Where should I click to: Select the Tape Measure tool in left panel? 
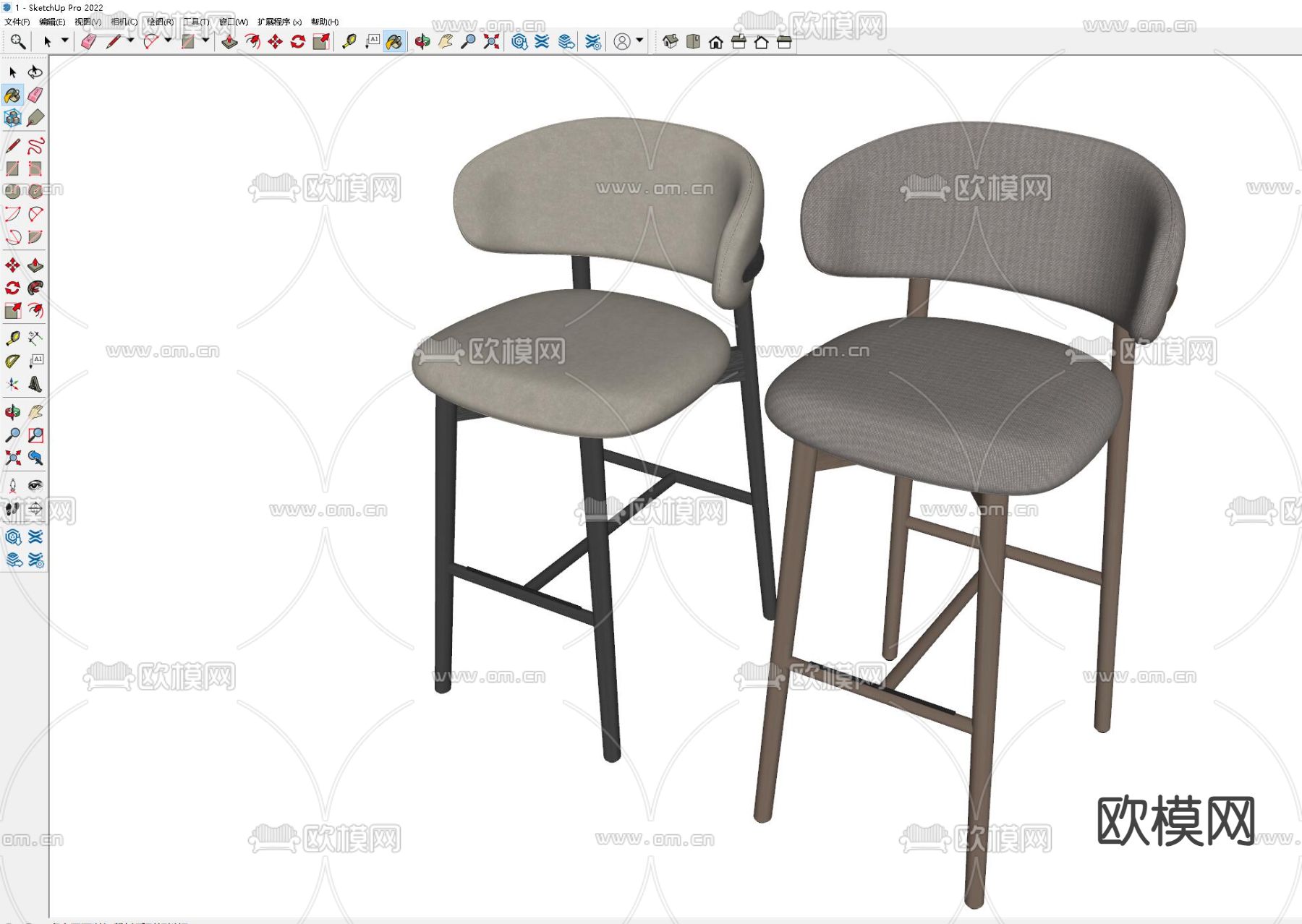pyautogui.click(x=12, y=338)
